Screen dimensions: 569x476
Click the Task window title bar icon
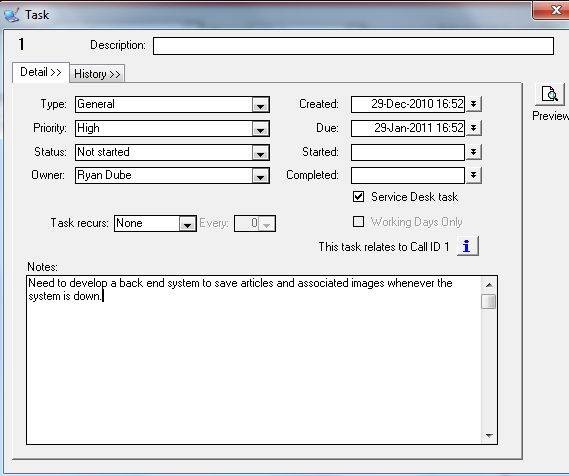11,15
